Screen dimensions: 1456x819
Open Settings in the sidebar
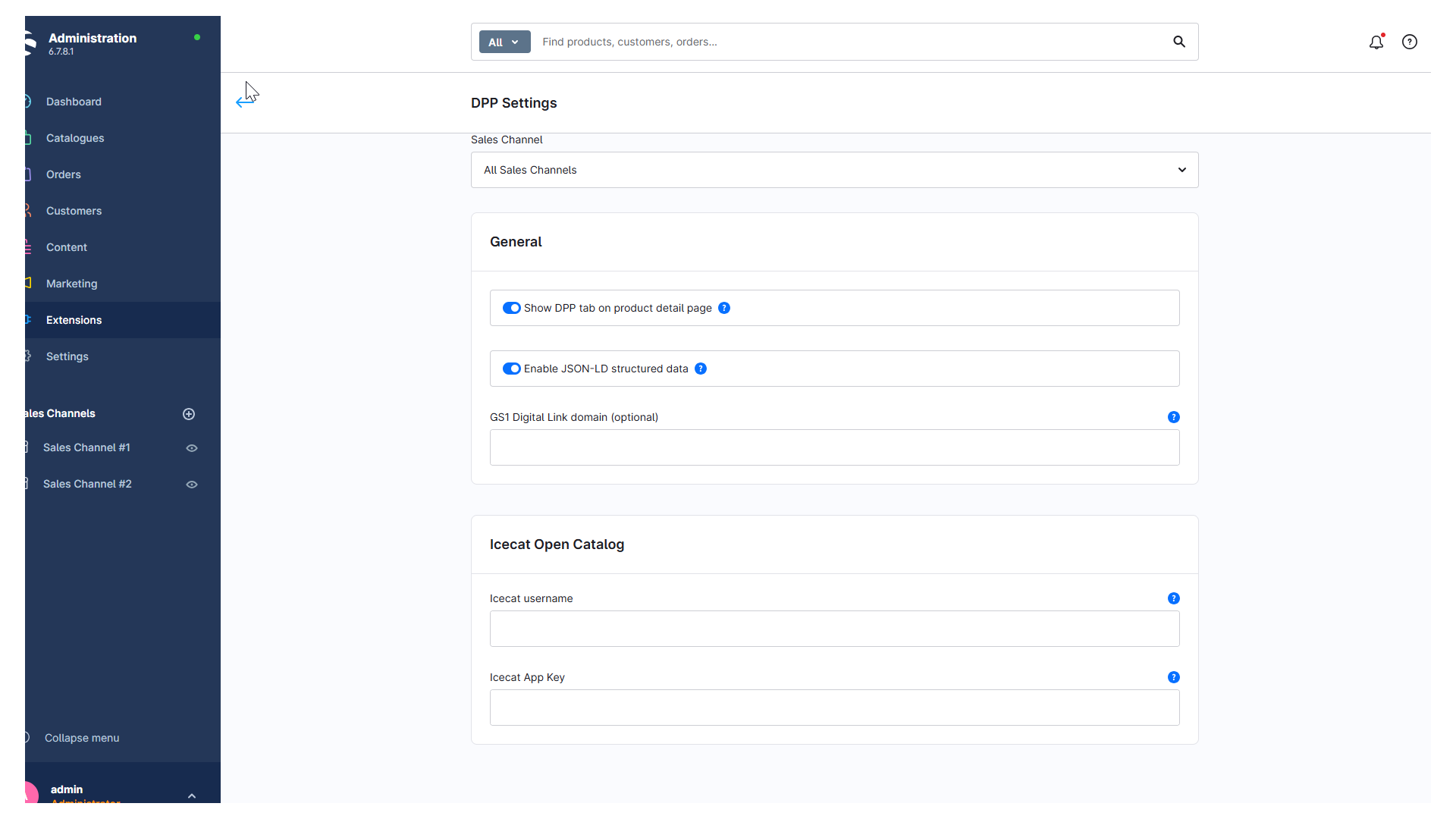[123, 356]
